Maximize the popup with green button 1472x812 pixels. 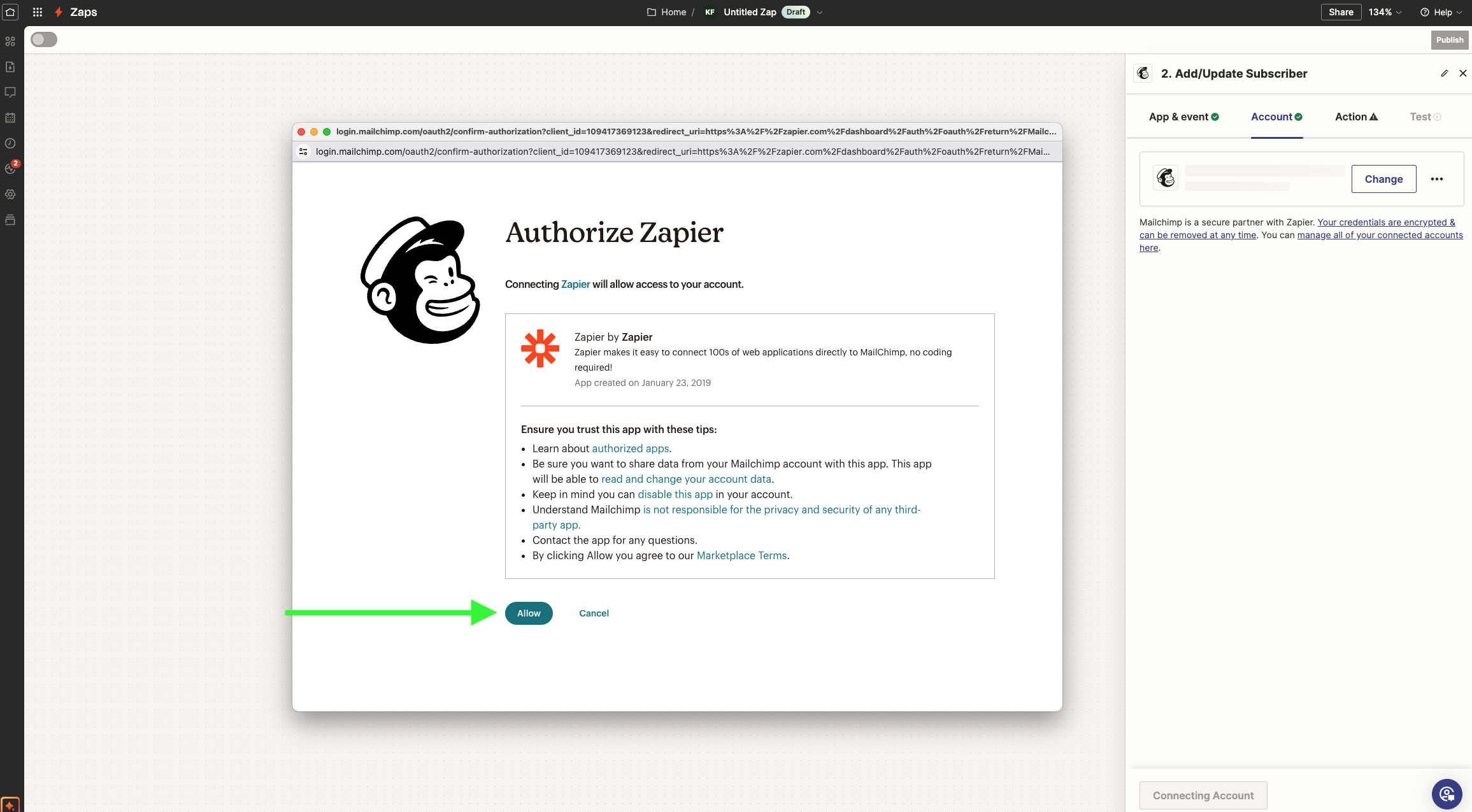pyautogui.click(x=327, y=132)
